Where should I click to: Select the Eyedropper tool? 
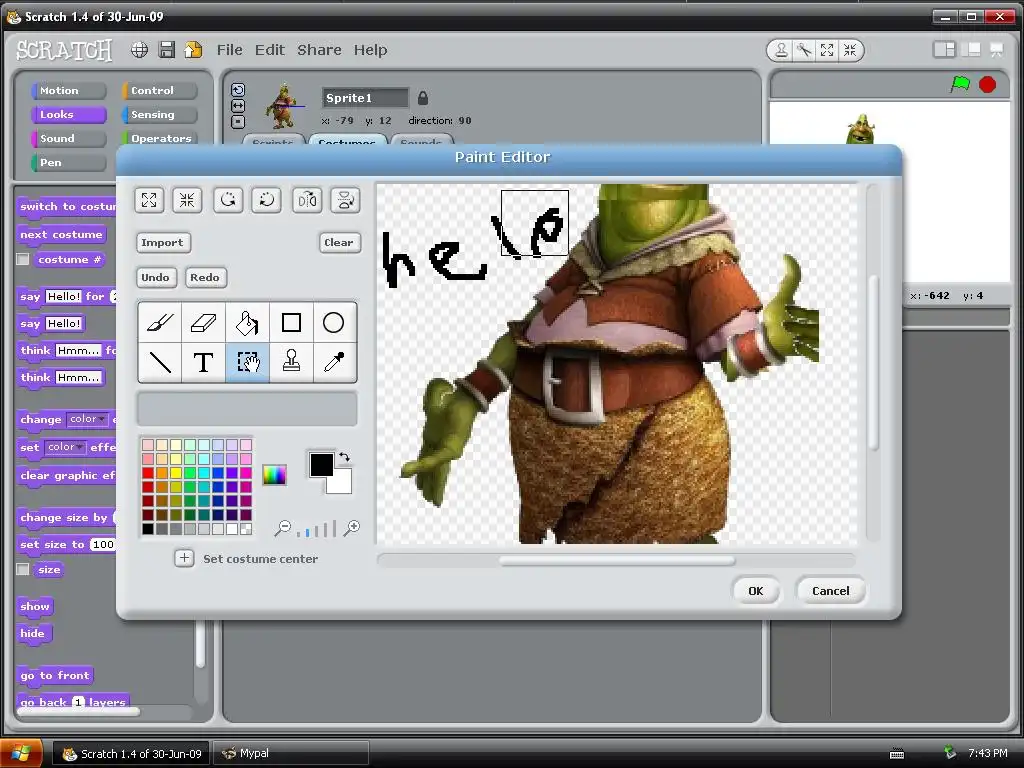334,362
